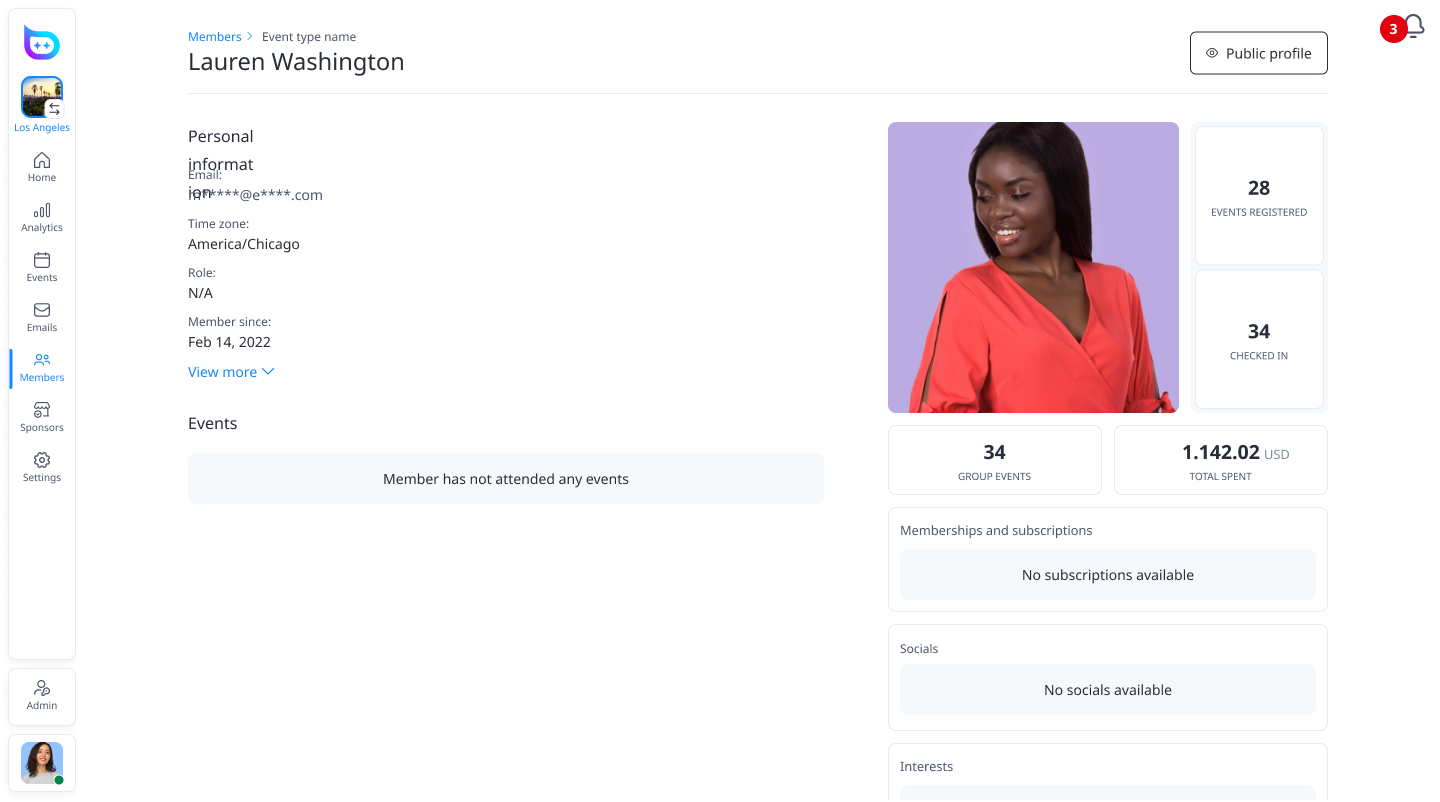Click the Group Events stat card

click(x=994, y=460)
